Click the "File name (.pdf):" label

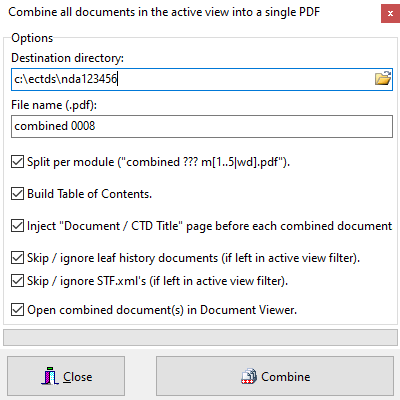54,105
